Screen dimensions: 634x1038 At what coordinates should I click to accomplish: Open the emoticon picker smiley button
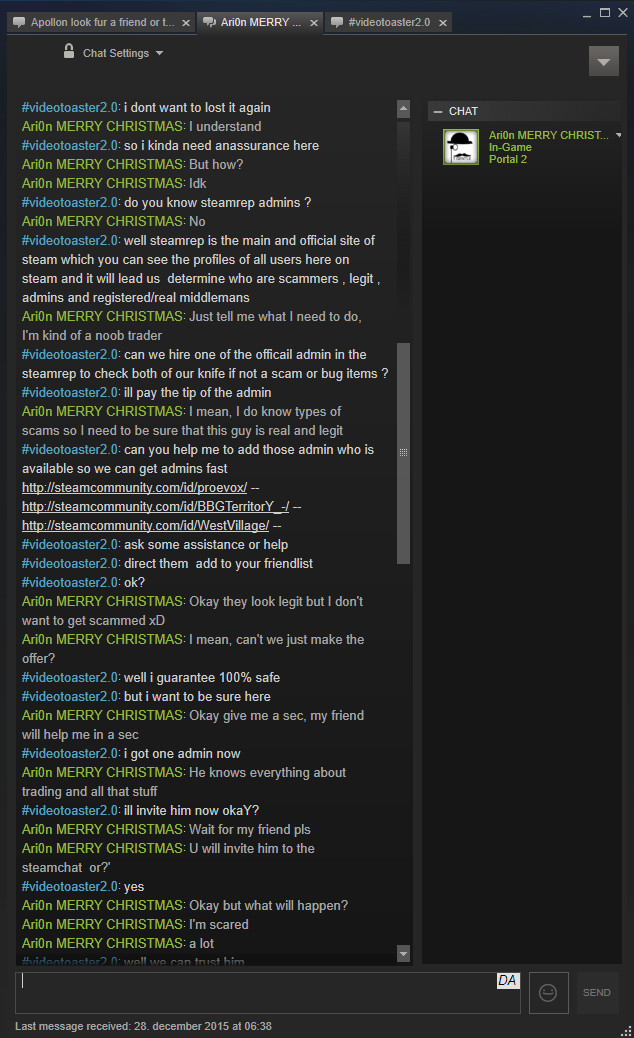click(548, 992)
